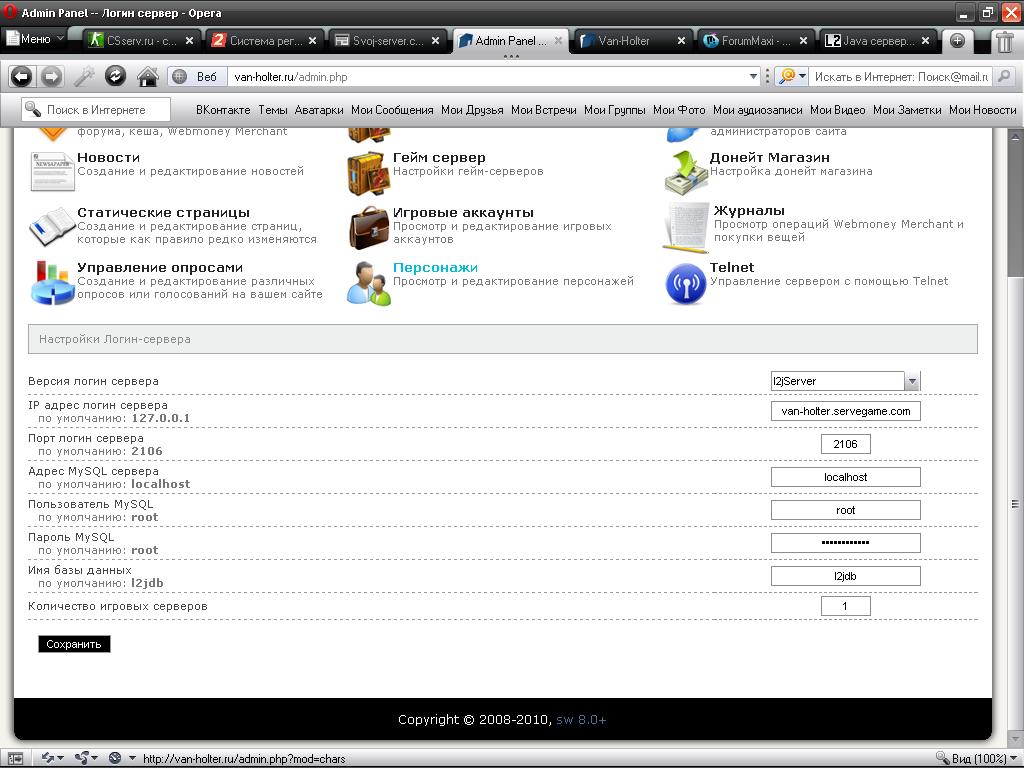Click the Адрес MySQL сервера localhost field
Image resolution: width=1024 pixels, height=768 pixels.
click(x=845, y=477)
